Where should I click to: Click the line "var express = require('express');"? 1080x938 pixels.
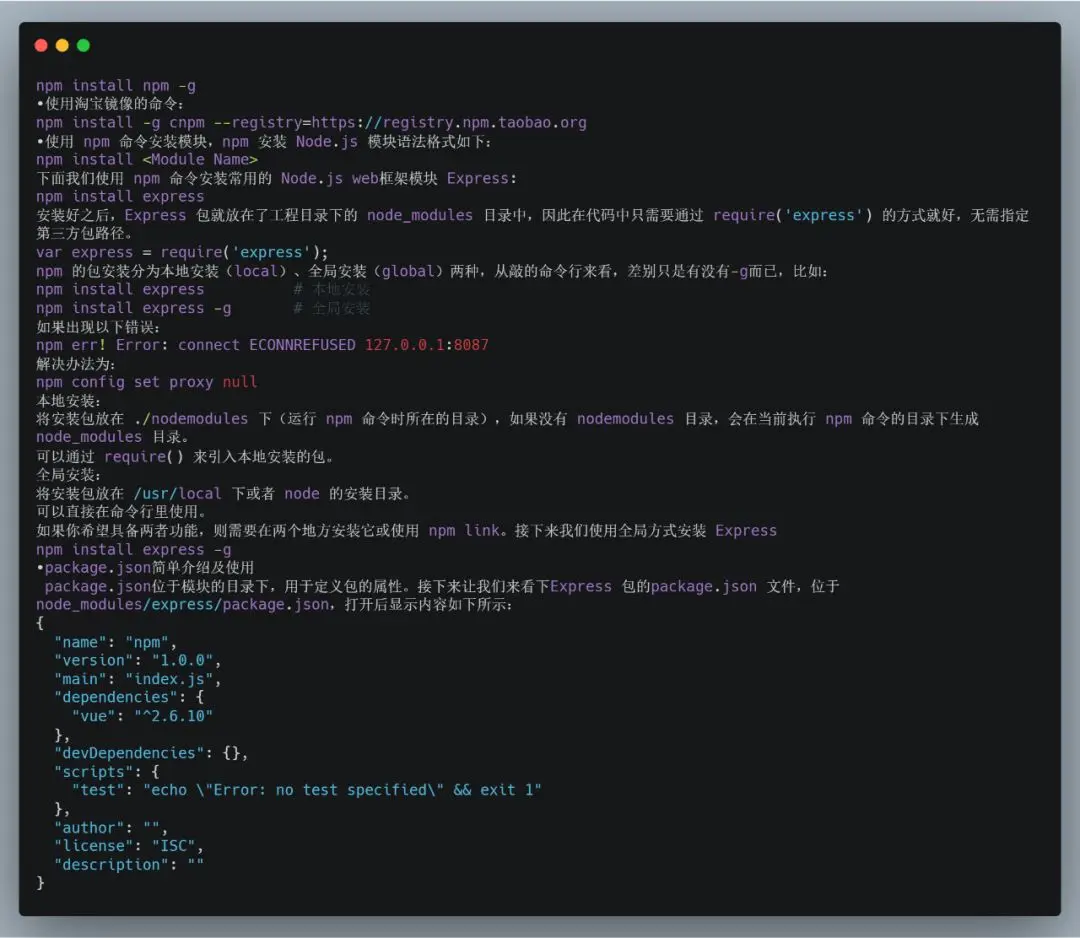tap(182, 253)
